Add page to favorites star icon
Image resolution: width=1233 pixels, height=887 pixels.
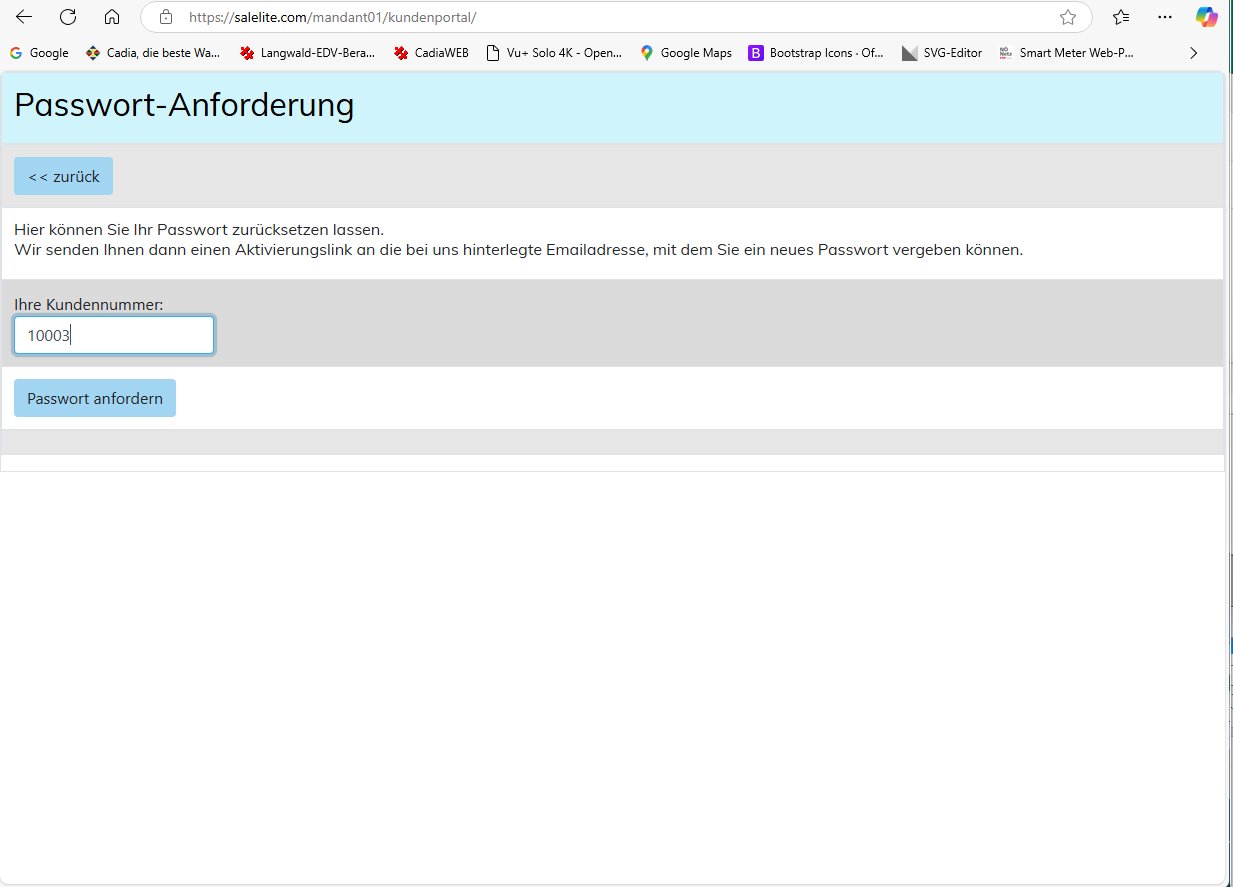[x=1068, y=17]
